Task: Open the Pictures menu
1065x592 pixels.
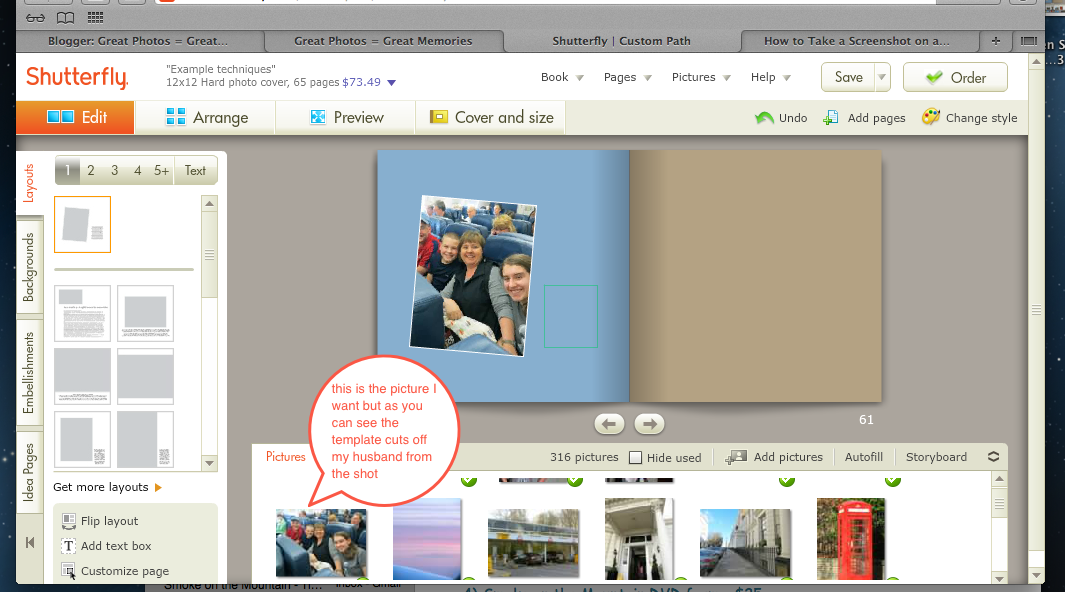Action: tap(700, 77)
